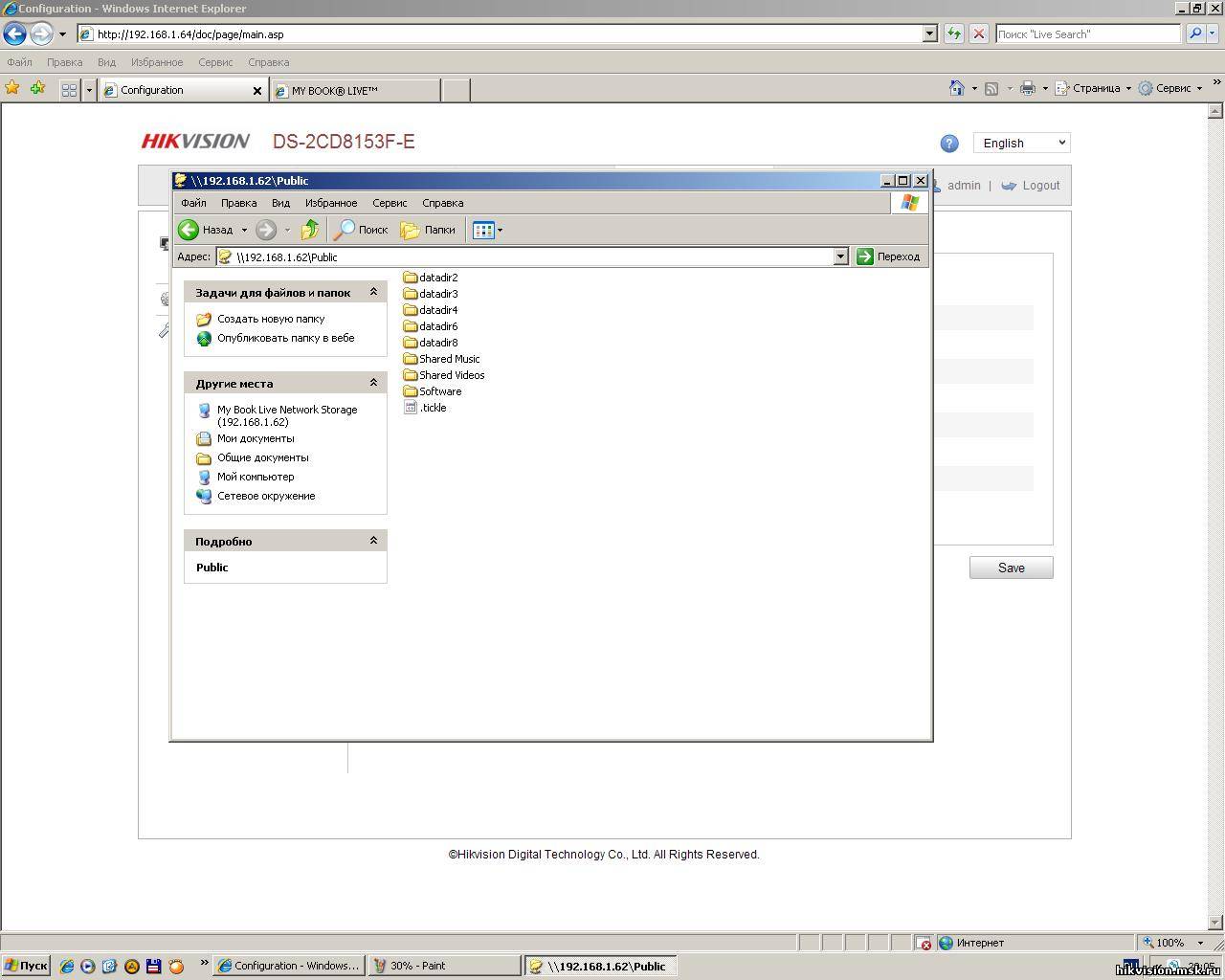Image resolution: width=1225 pixels, height=980 pixels.
Task: Click the IE Print icon
Action: click(x=1028, y=88)
